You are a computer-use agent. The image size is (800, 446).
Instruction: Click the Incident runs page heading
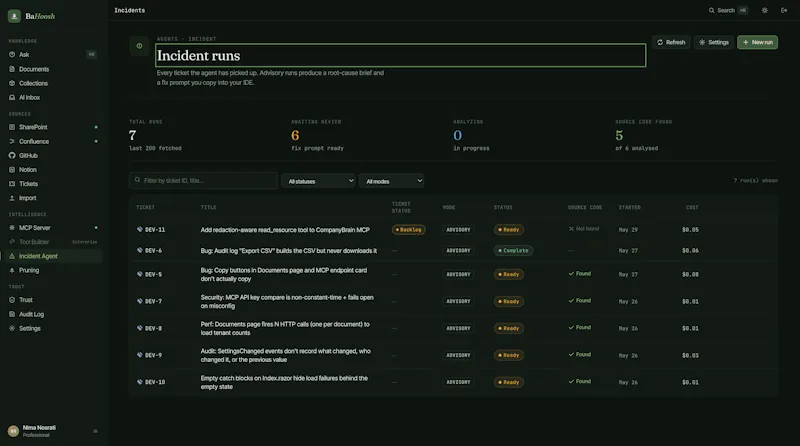198,56
